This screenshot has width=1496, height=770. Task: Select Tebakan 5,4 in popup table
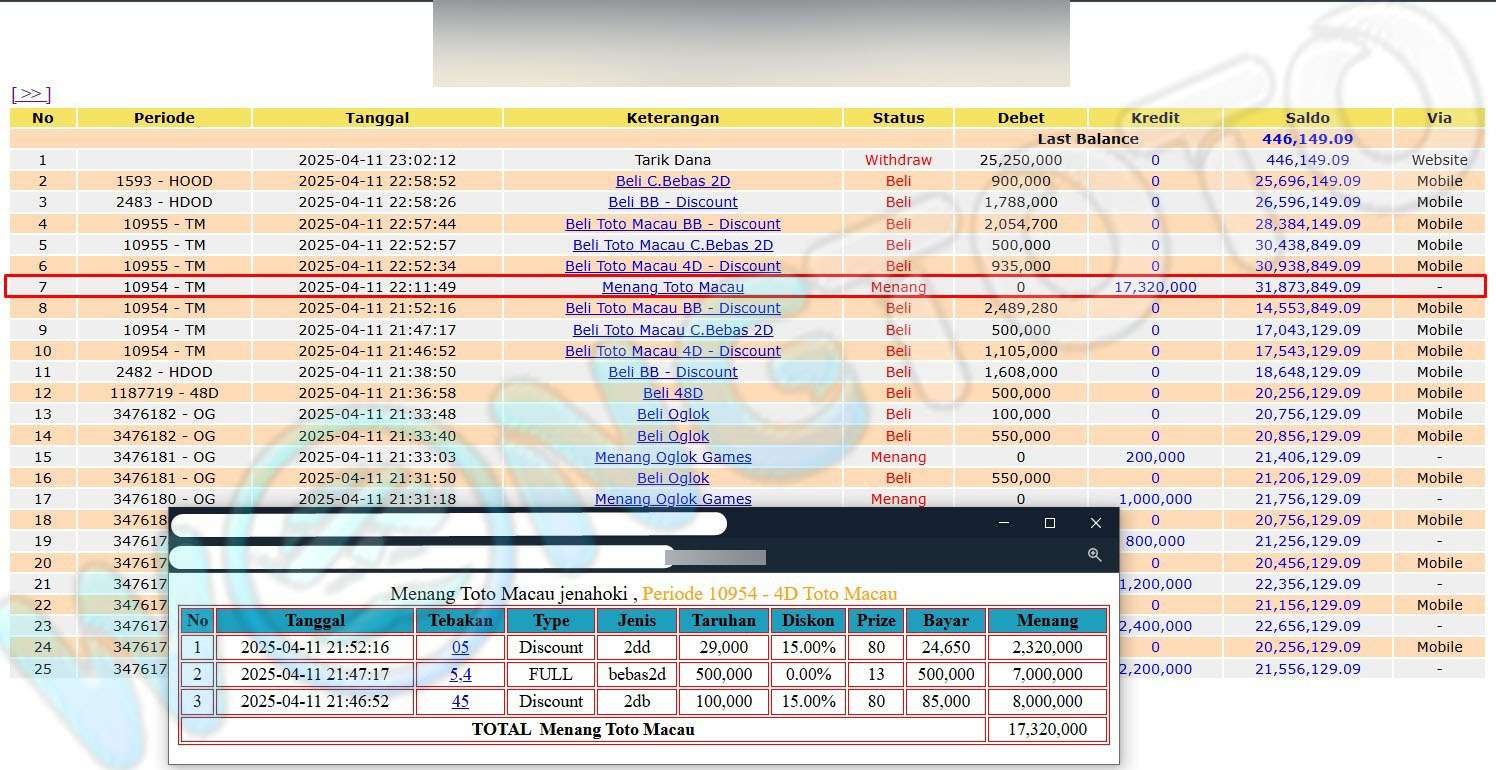(x=460, y=675)
